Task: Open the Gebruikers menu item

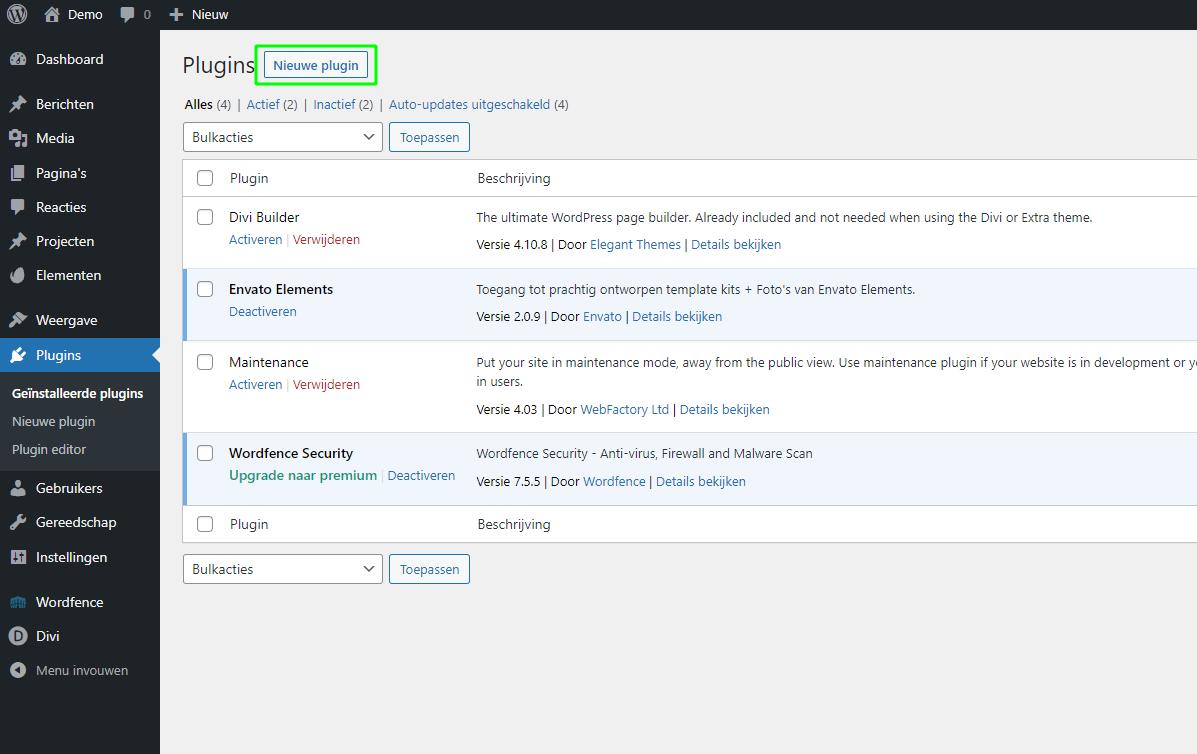Action: (79, 488)
